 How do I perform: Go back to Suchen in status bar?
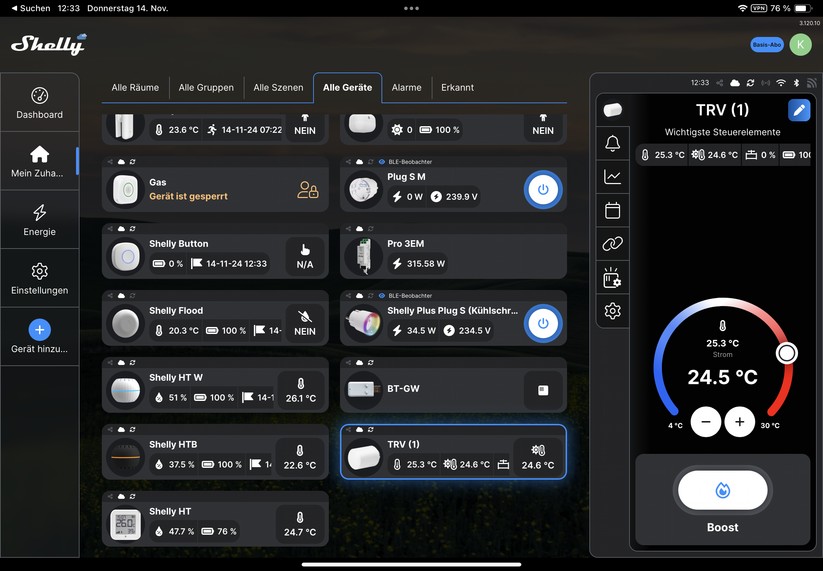click(x=30, y=8)
